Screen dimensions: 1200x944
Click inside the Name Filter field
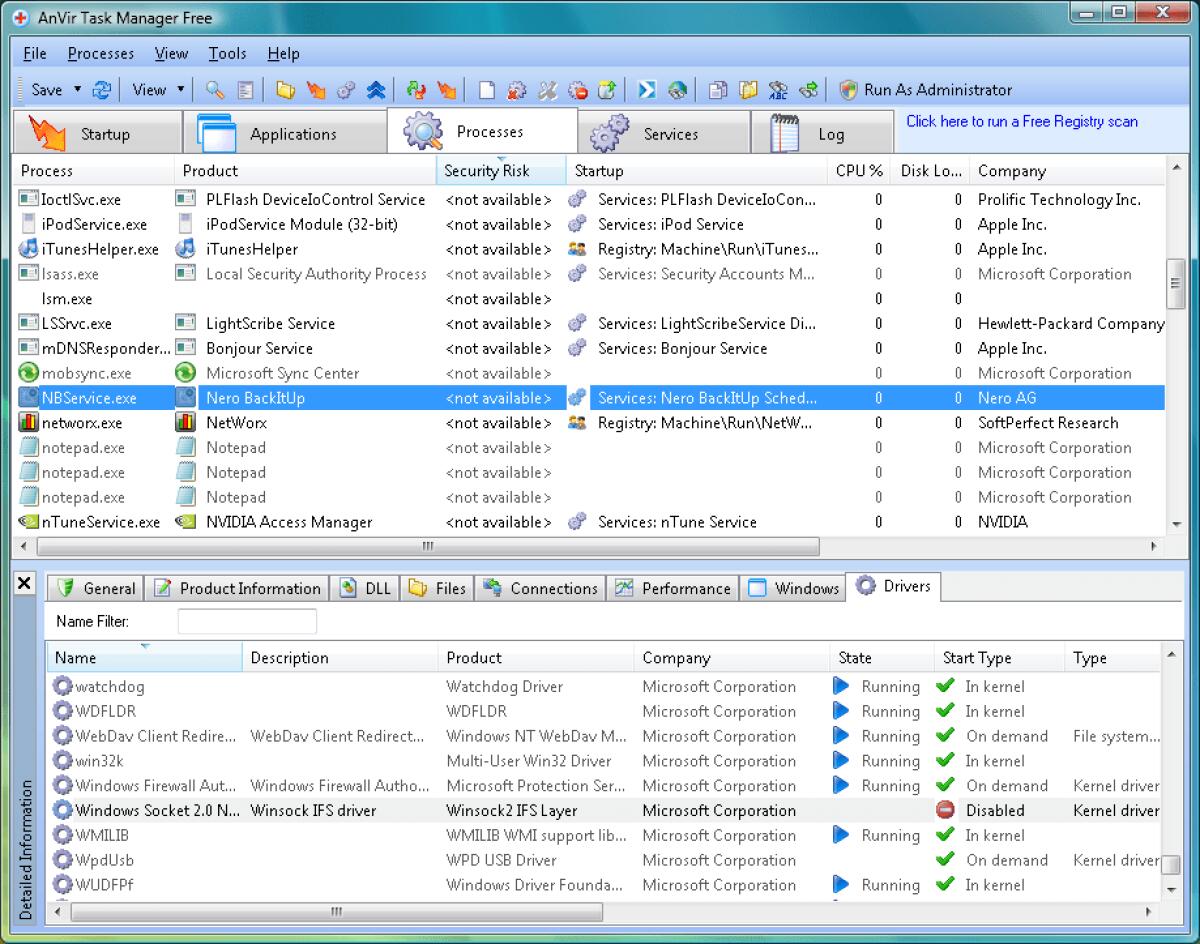click(245, 621)
